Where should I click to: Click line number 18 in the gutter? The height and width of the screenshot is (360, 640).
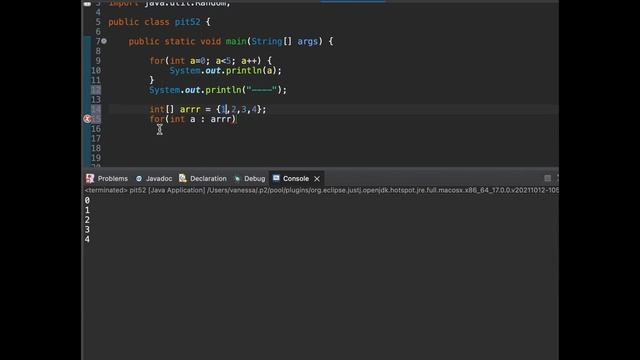[x=96, y=148]
